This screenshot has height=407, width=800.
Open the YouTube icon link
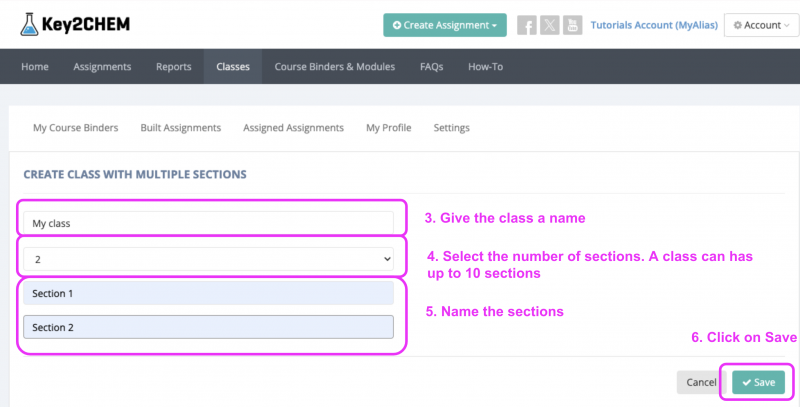coord(572,25)
